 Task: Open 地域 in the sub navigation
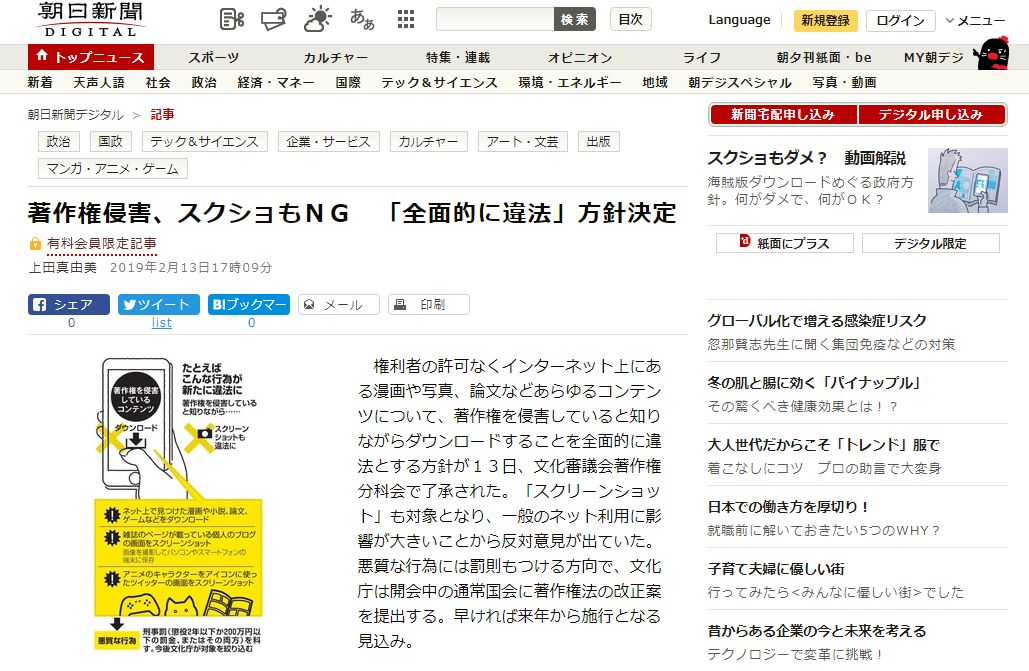pos(655,82)
